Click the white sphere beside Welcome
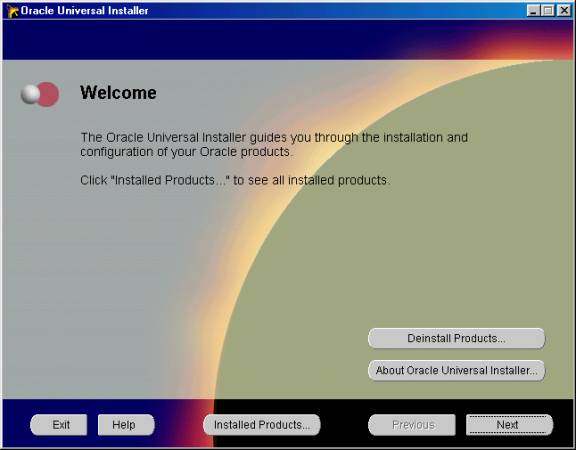This screenshot has height=450, width=576. 30,94
